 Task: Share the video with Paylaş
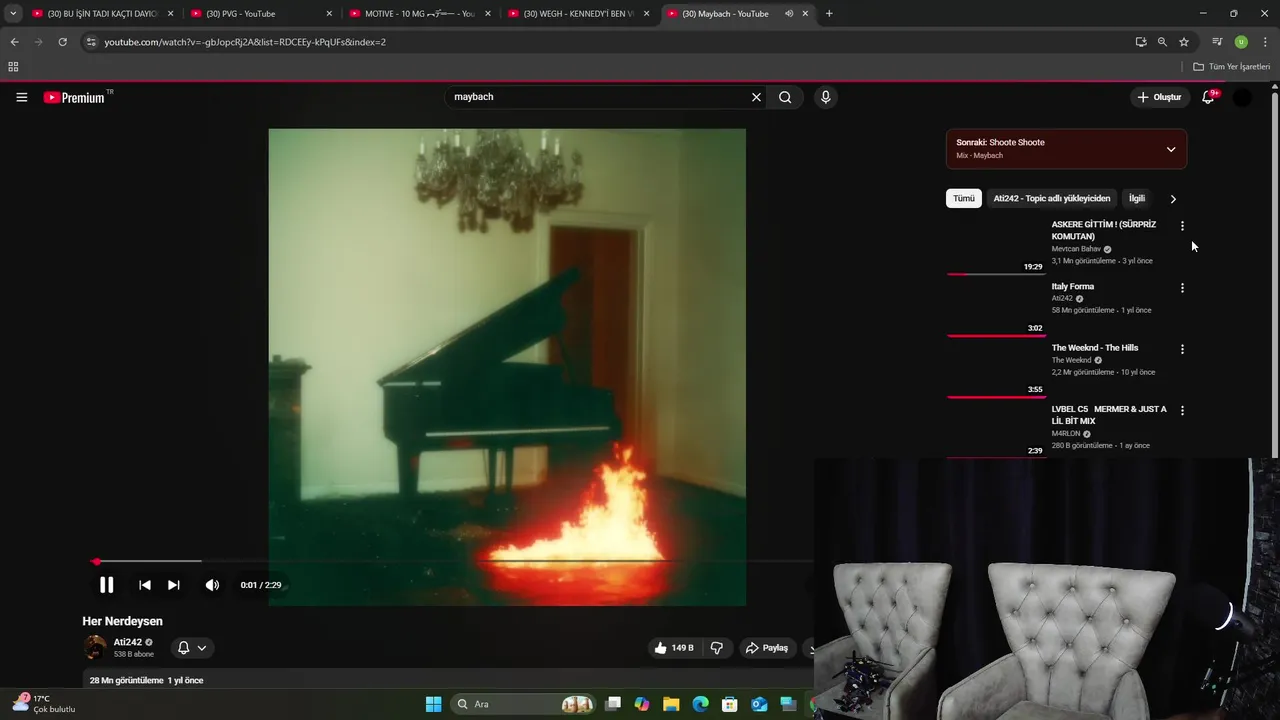tap(767, 648)
